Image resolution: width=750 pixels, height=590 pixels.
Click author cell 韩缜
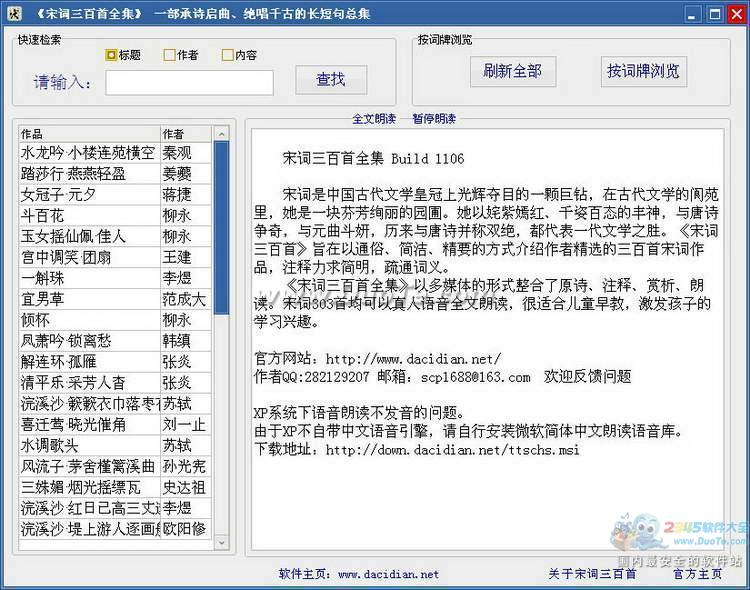(186, 341)
